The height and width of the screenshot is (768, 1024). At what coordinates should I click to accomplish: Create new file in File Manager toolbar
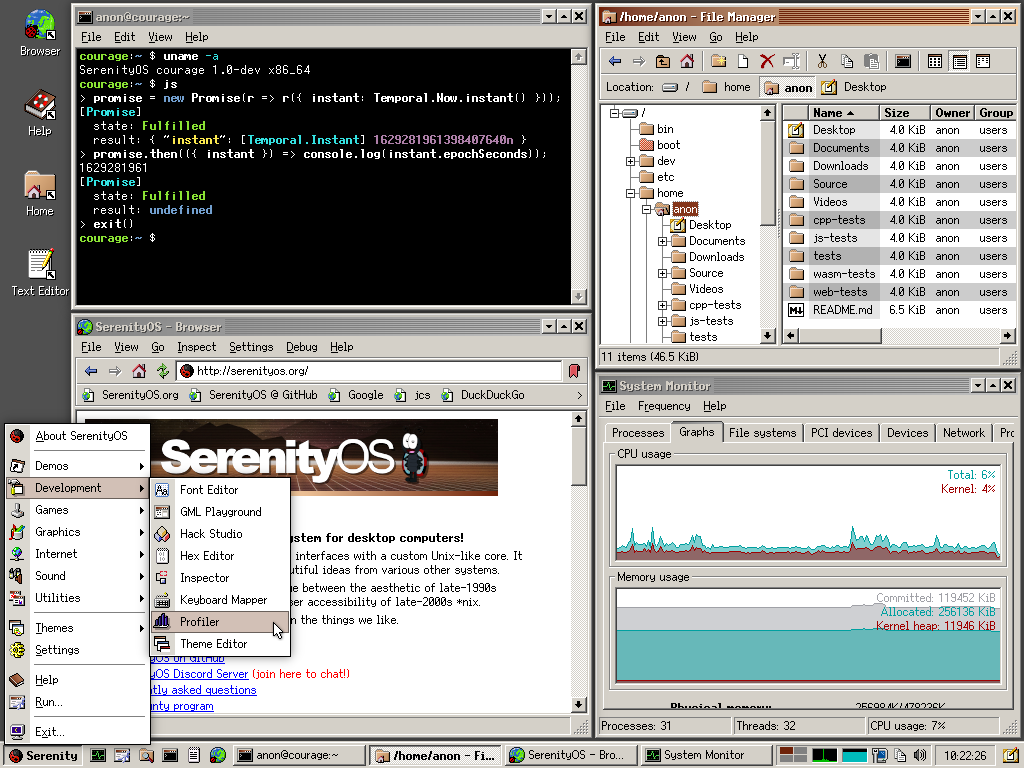coord(743,61)
